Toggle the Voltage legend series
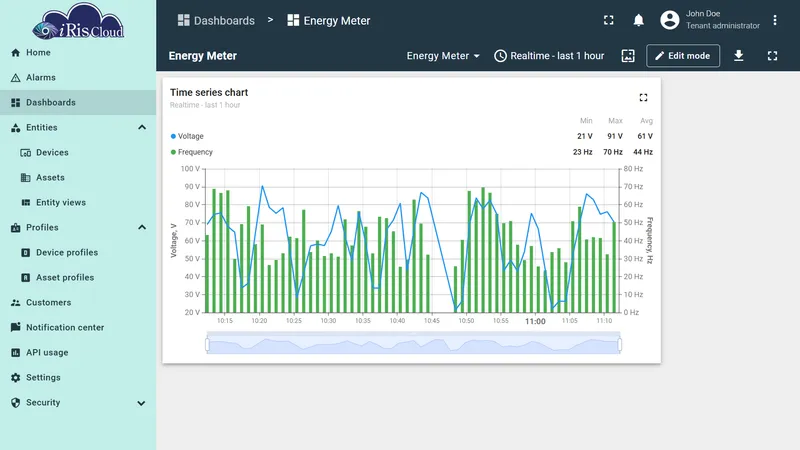The image size is (800, 450). pyautogui.click(x=187, y=136)
